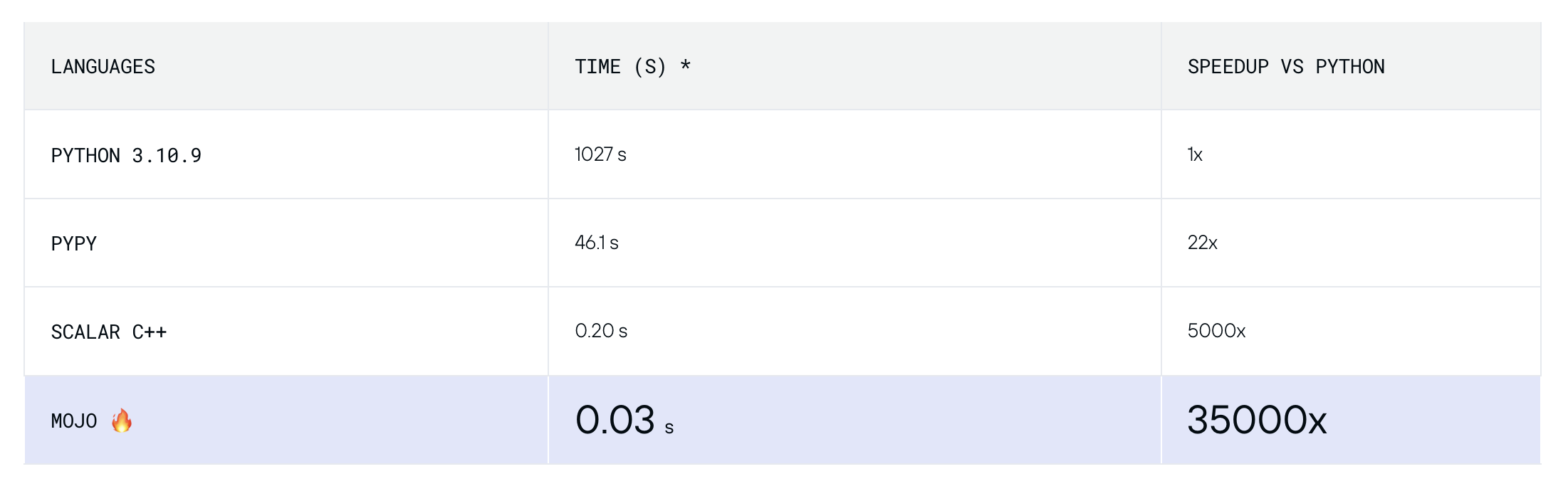Click the 22x speedup value
Screen dimensions: 1568x491
(1203, 243)
